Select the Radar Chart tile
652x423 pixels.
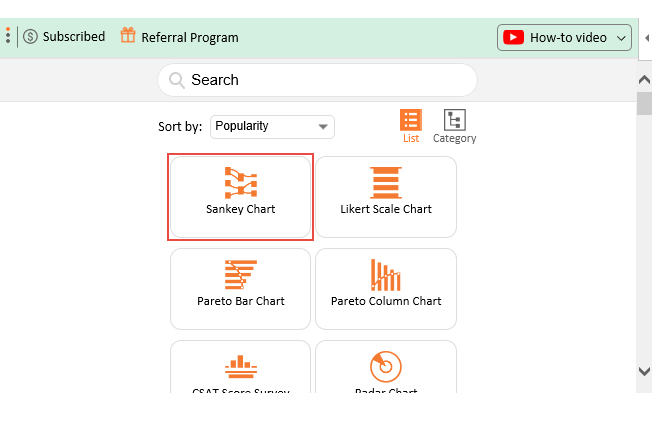[x=385, y=370]
